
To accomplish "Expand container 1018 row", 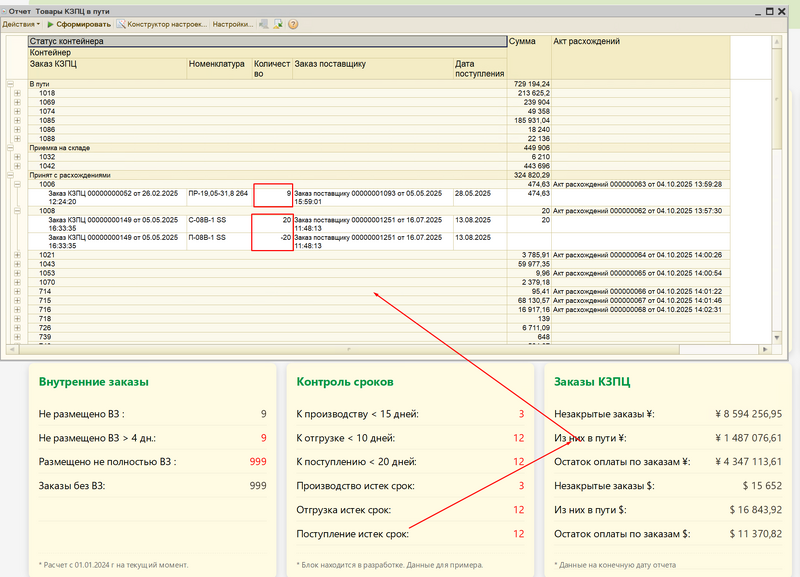I will click(x=17, y=93).
